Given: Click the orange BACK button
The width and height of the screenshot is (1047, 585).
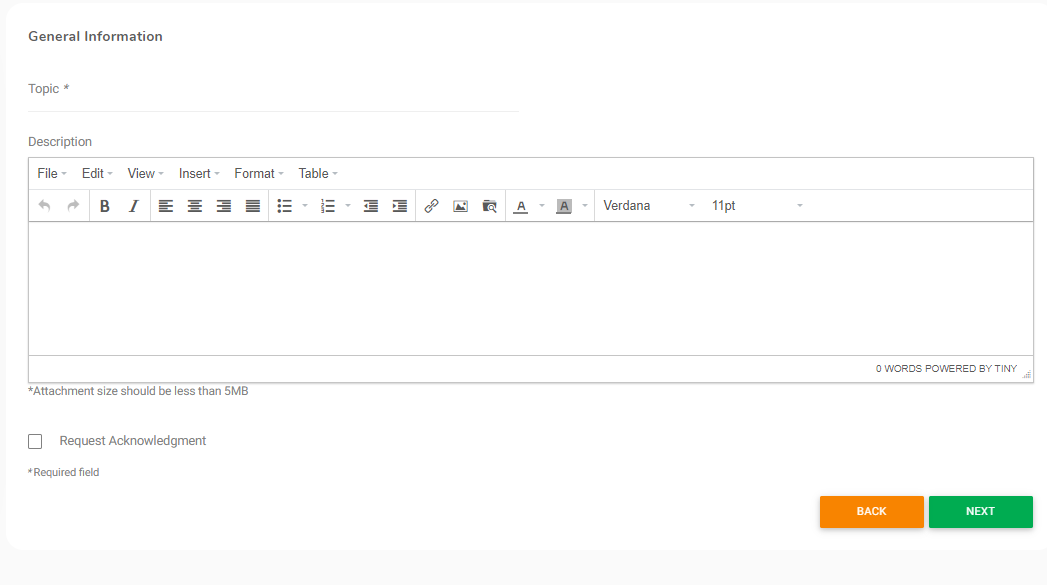Looking at the screenshot, I should 871,511.
